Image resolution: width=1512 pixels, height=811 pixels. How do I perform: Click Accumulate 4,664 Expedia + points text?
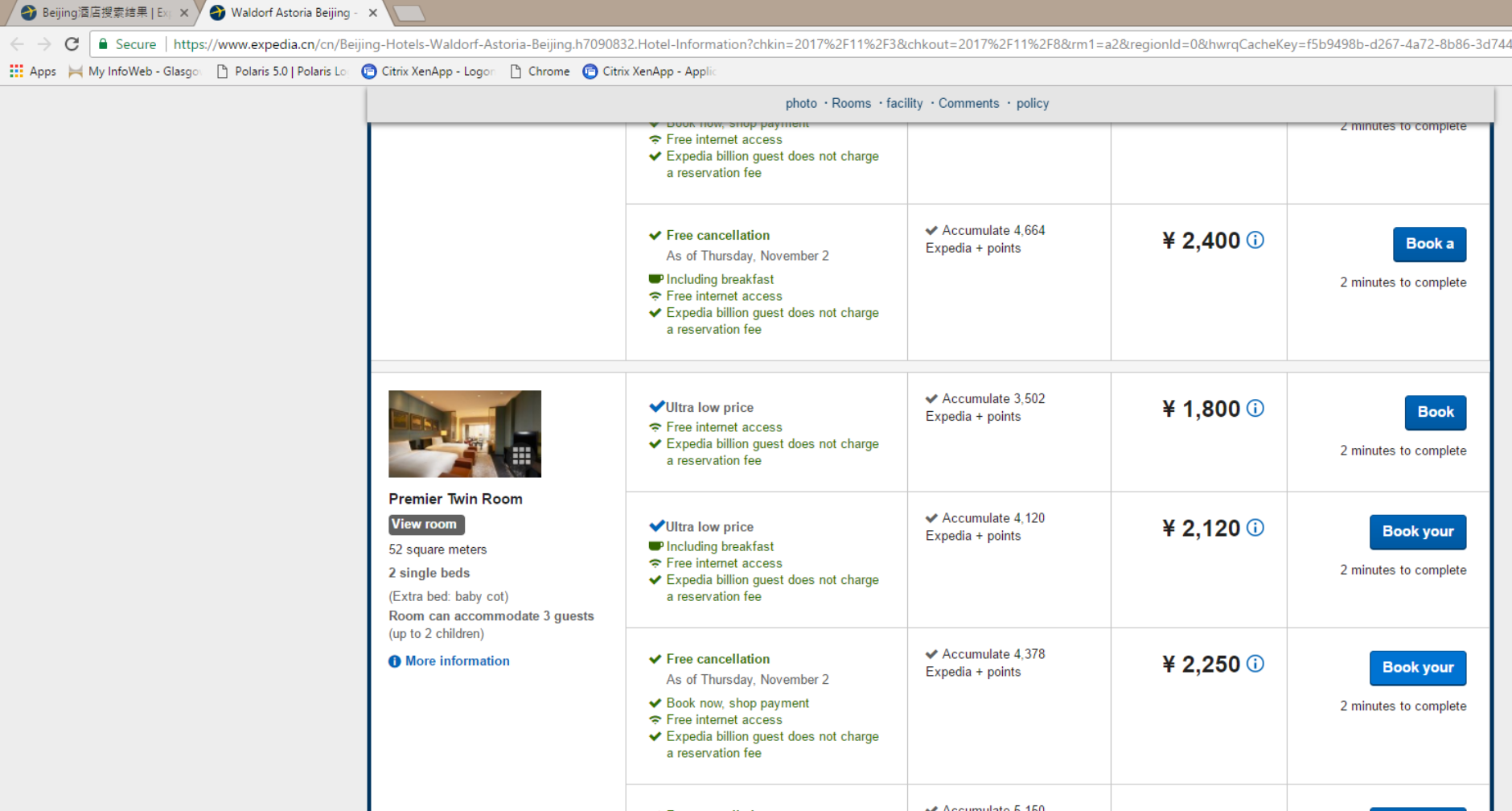(985, 239)
